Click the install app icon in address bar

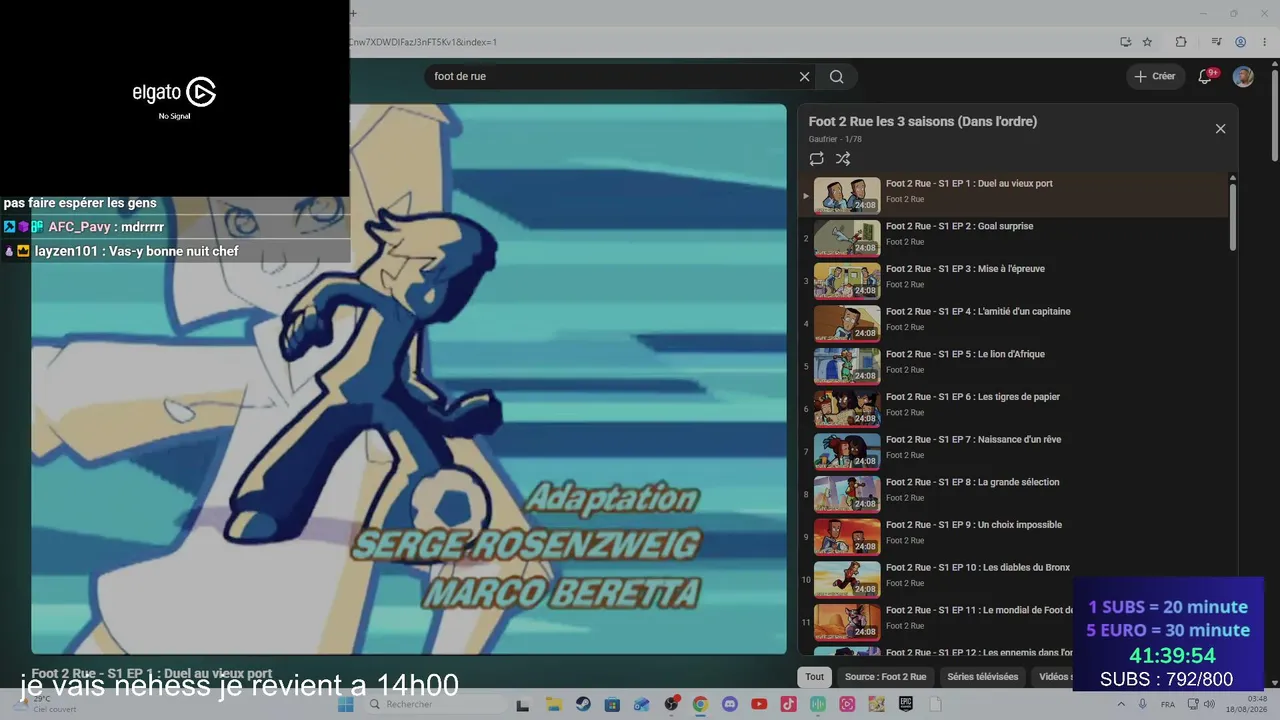click(1125, 42)
